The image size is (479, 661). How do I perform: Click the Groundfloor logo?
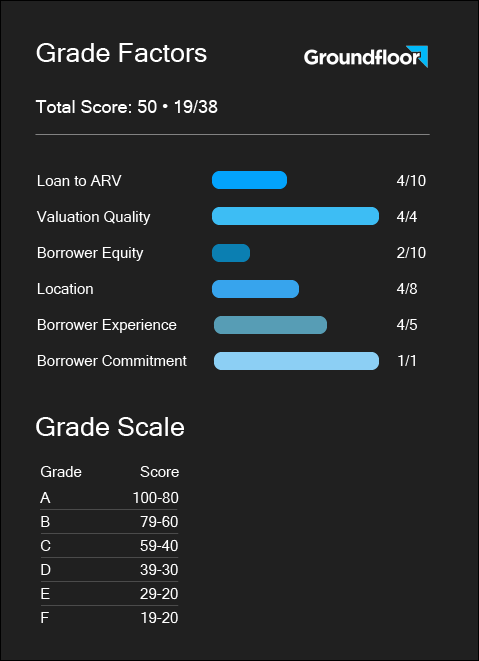pos(366,56)
